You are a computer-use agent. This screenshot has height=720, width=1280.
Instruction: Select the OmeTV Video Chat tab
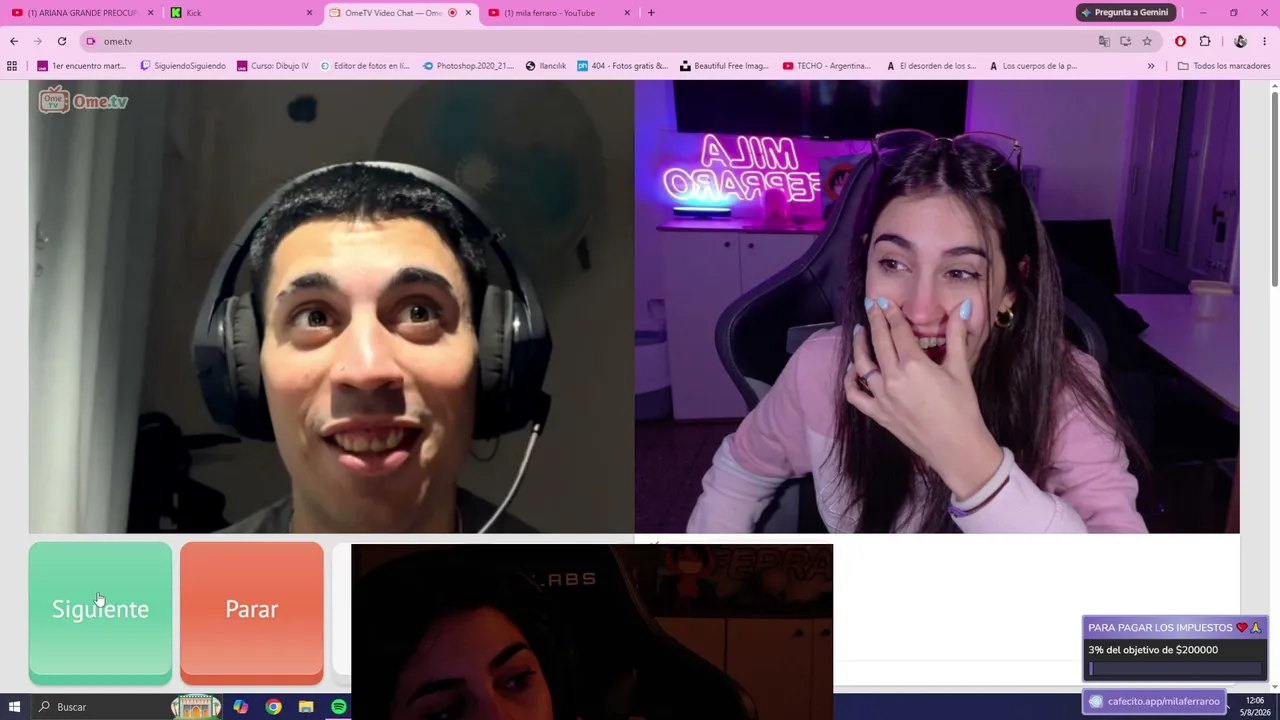pyautogui.click(x=392, y=13)
